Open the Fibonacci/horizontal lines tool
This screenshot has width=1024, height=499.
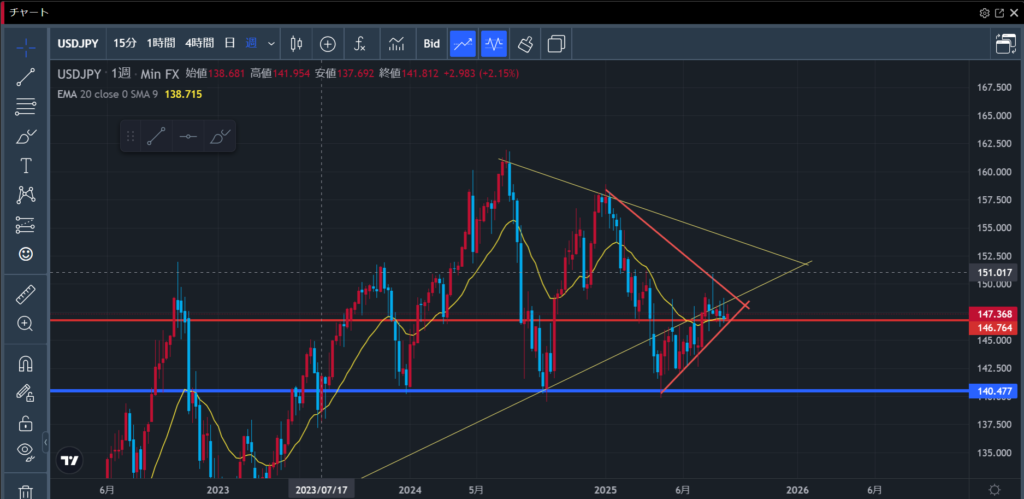[25, 107]
